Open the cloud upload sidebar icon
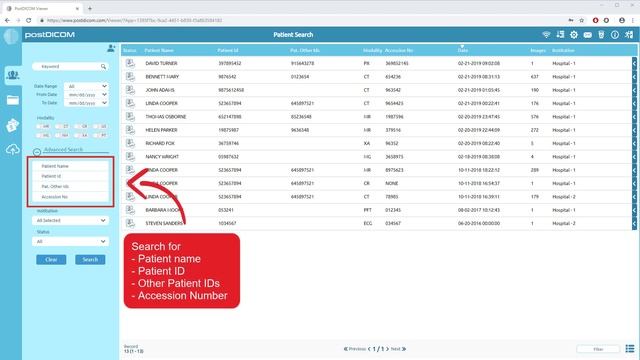Screen dimensions: 640x360 pos(13,149)
